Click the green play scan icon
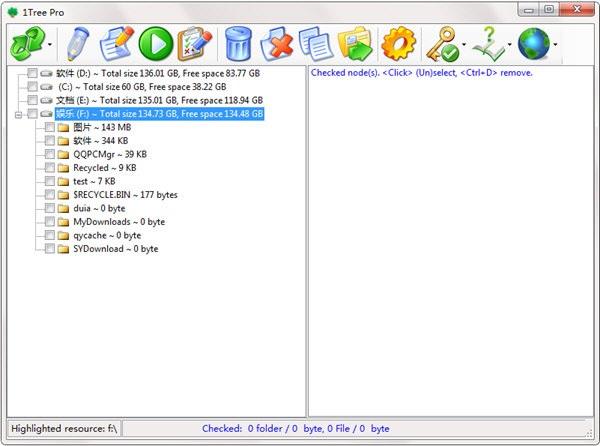 155,44
